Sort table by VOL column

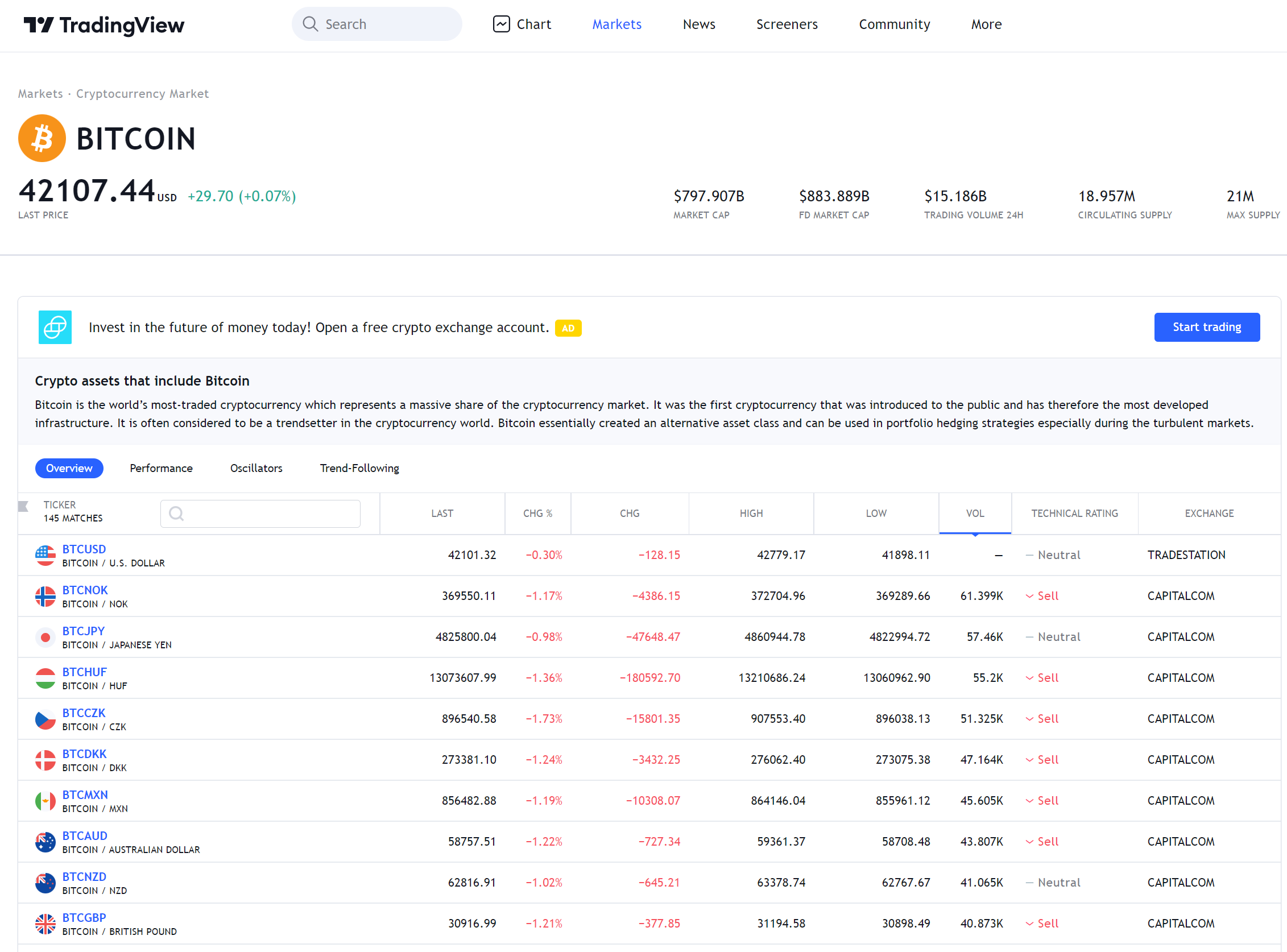pos(975,514)
